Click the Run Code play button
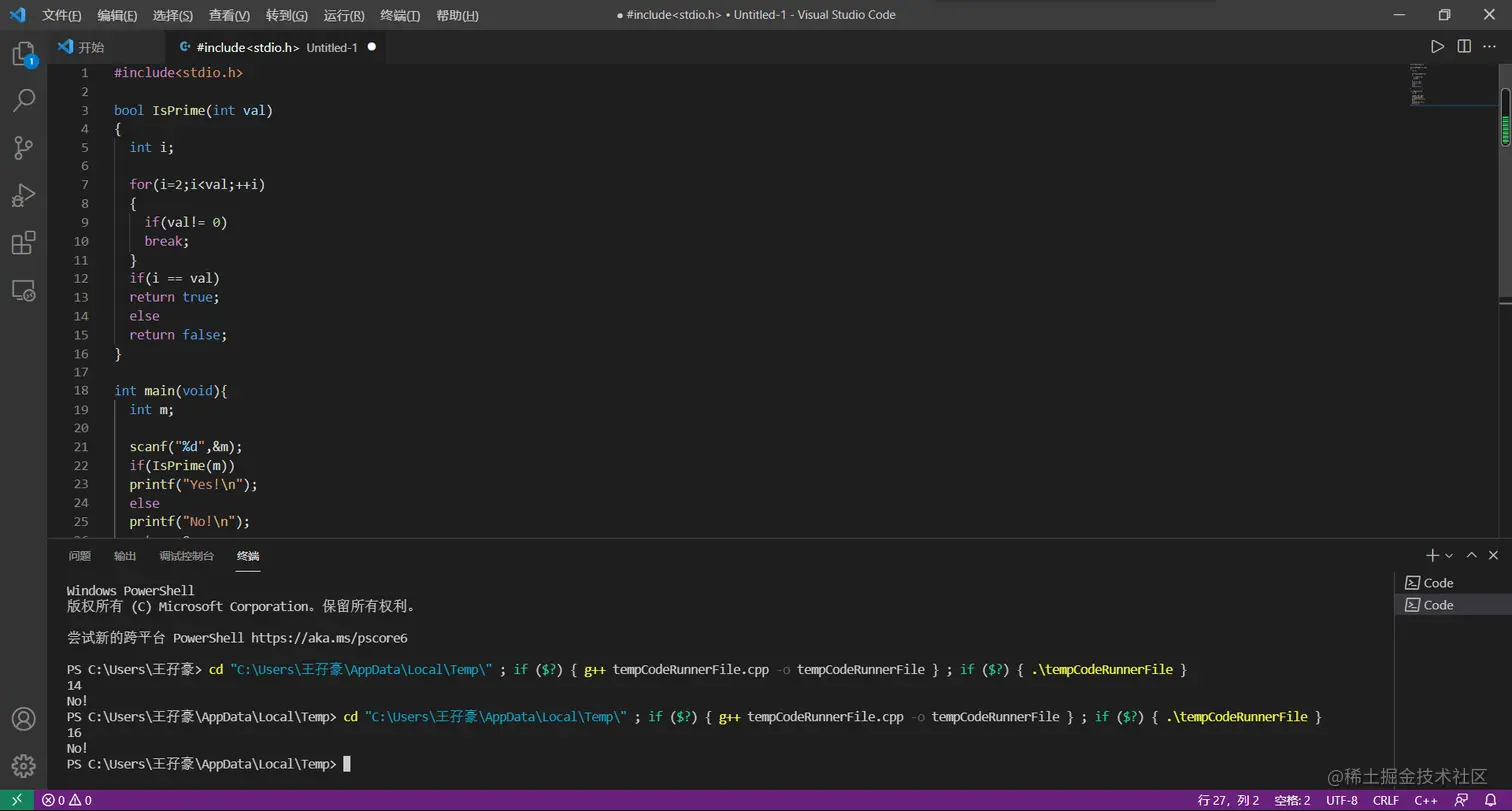 point(1437,47)
